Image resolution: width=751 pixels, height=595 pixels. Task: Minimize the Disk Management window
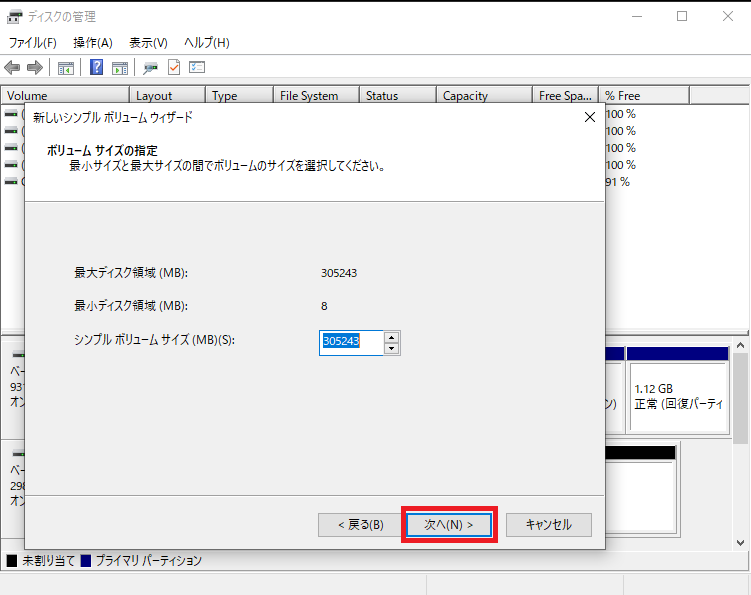tap(637, 16)
